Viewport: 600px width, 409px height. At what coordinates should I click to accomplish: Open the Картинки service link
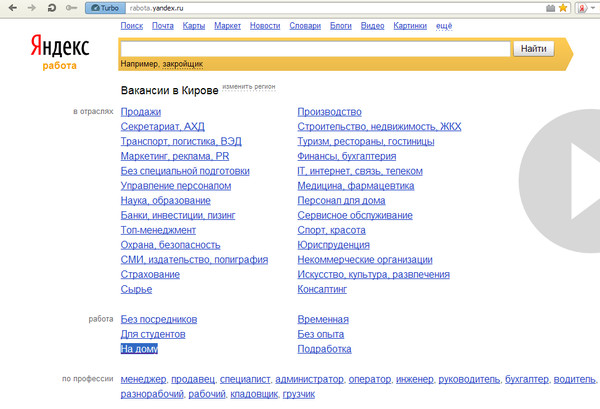click(410, 26)
